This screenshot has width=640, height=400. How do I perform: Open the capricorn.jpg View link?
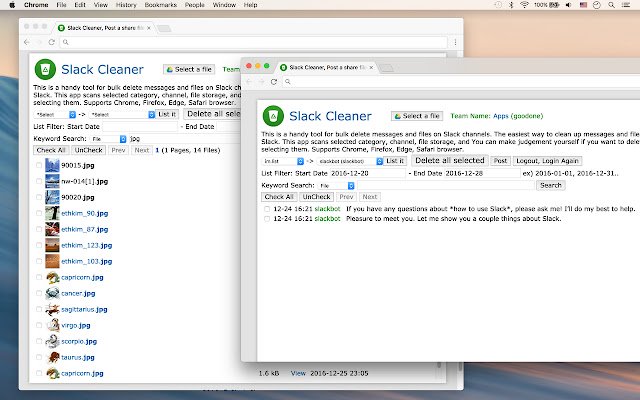298,373
